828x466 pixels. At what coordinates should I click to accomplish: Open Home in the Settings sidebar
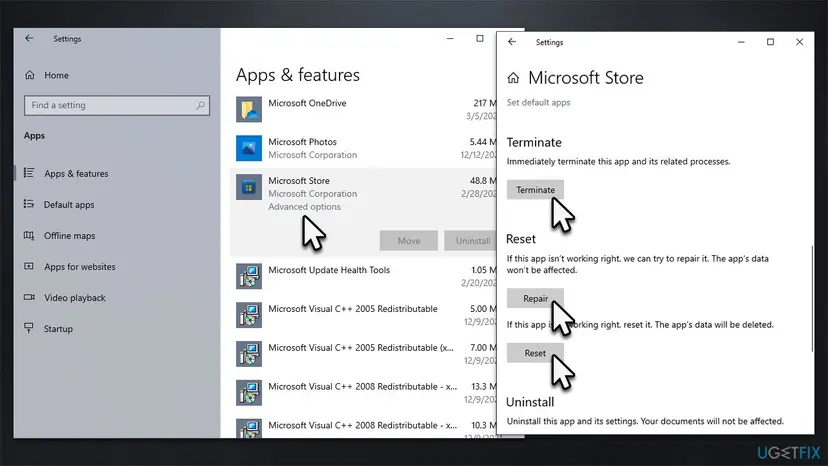(x=56, y=75)
